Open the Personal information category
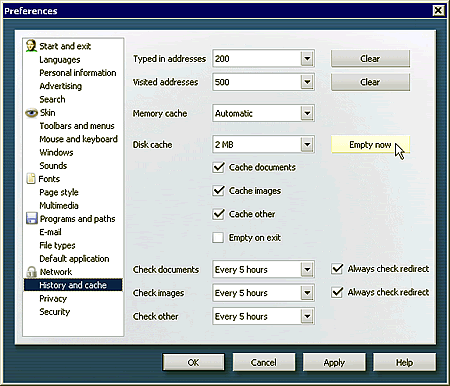This screenshot has height=386, width=450. click(x=78, y=73)
